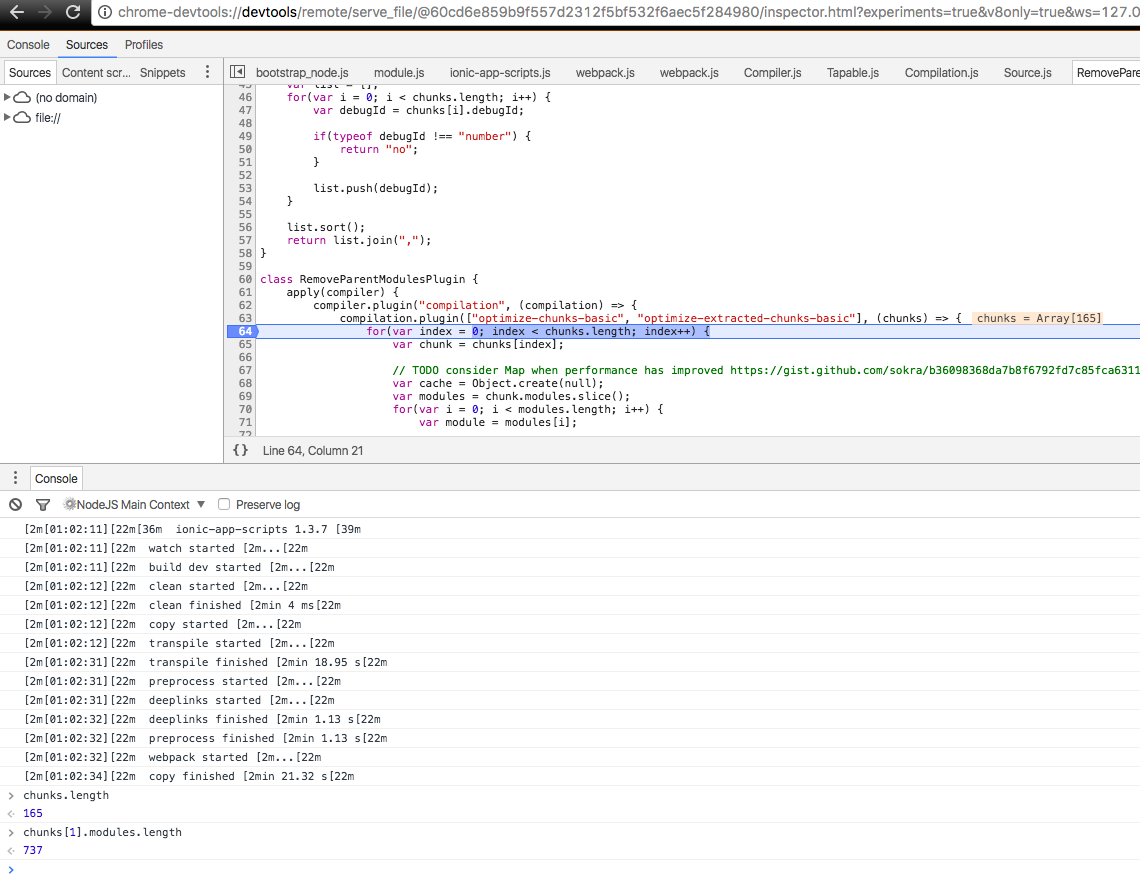Click the gist.github.com link in the TODO comment
Image resolution: width=1140 pixels, height=895 pixels.
click(x=934, y=371)
